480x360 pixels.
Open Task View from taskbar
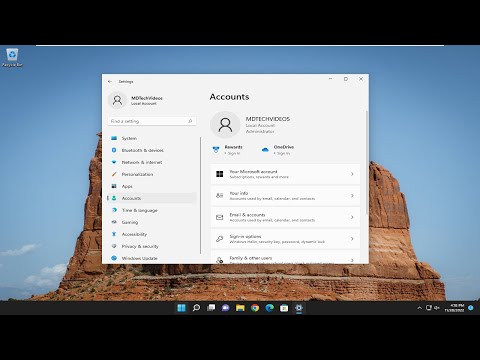[x=211, y=308]
